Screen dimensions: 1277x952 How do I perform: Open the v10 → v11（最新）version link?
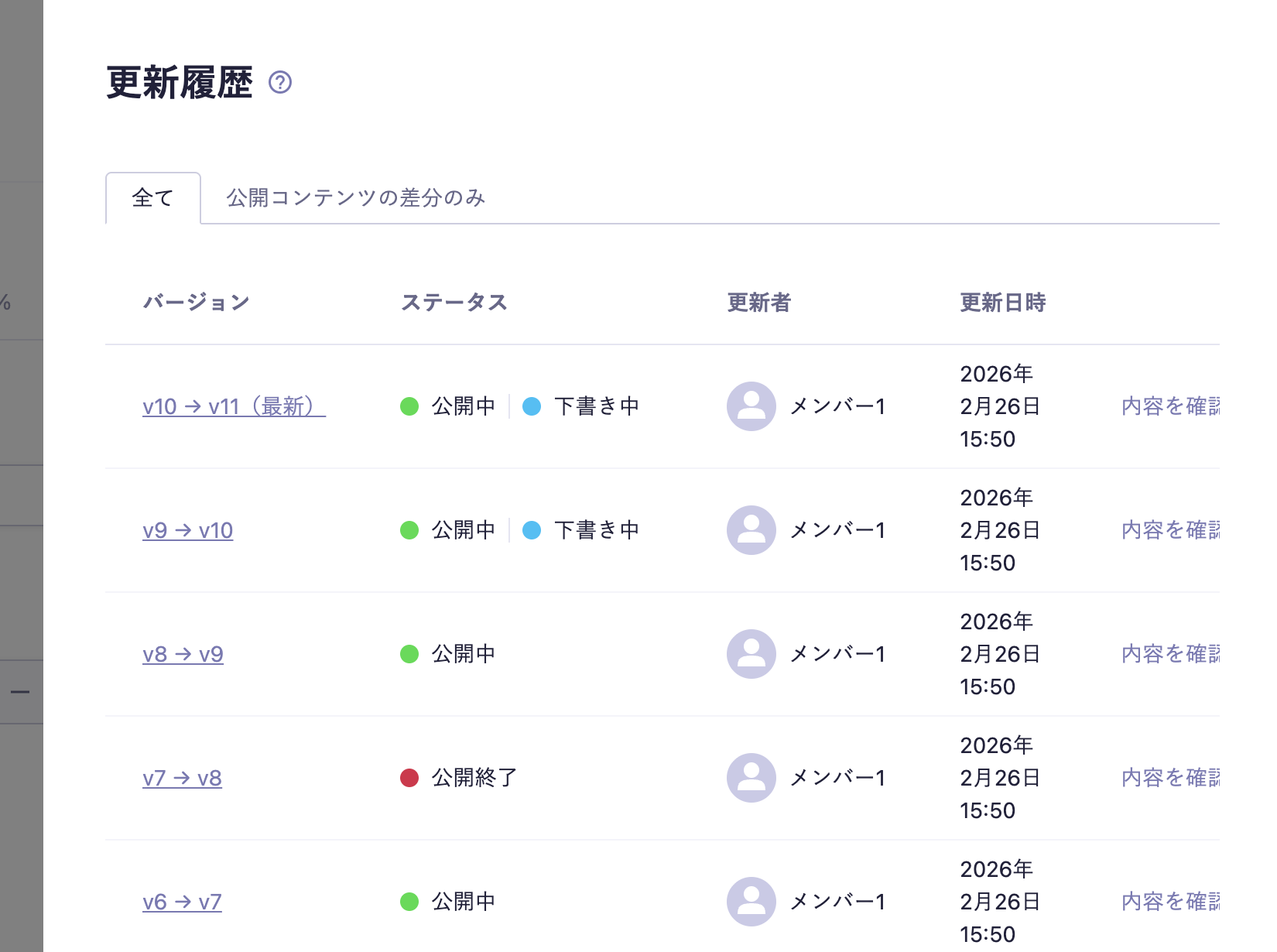click(x=234, y=406)
